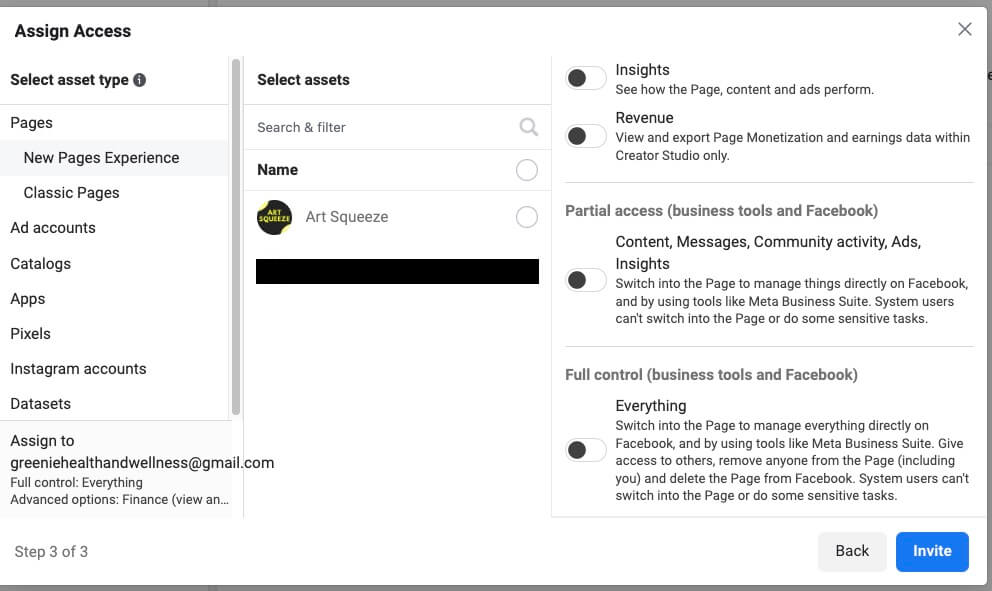Click the Invite button

tap(932, 551)
